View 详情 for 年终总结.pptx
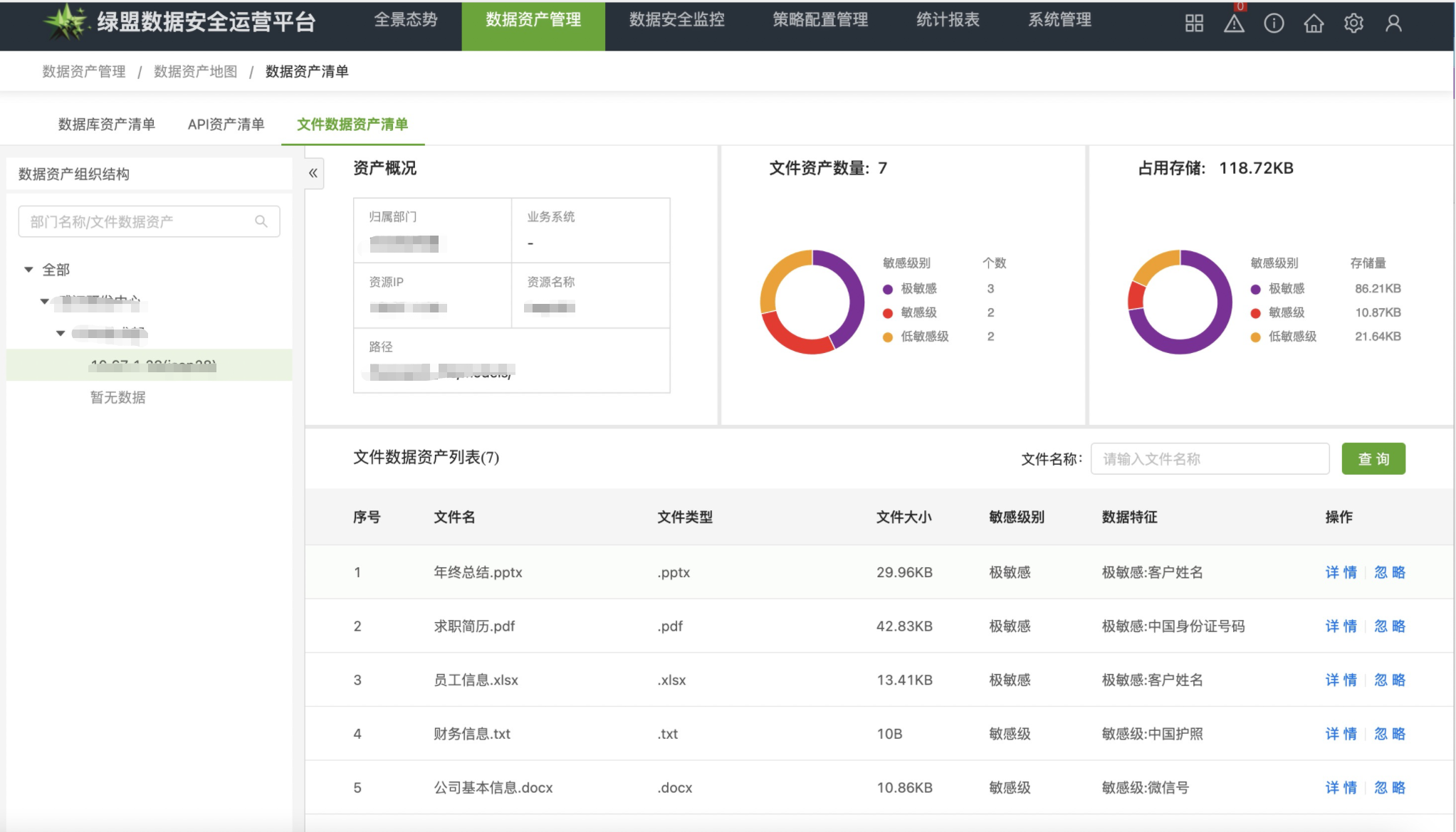The height and width of the screenshot is (832, 1456). click(x=1341, y=572)
